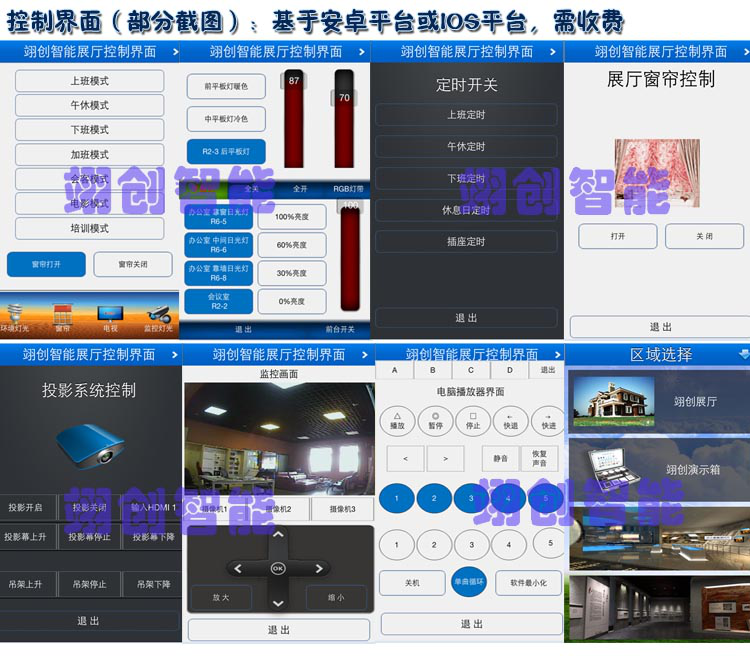Select white circle button 1

pos(397,544)
